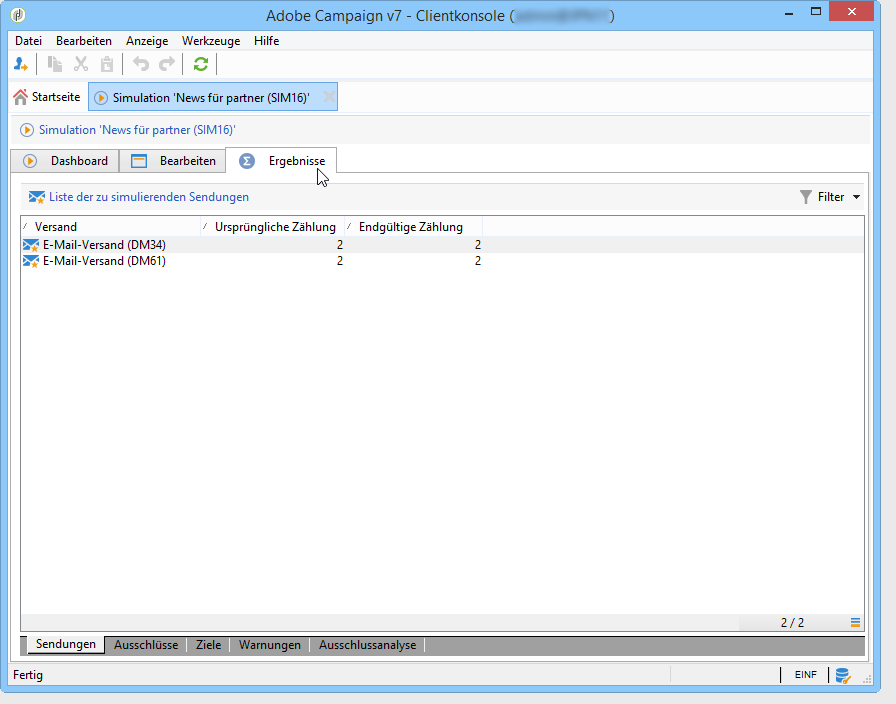Click the green refresh icon
Viewport: 896px width, 704px height.
201,64
